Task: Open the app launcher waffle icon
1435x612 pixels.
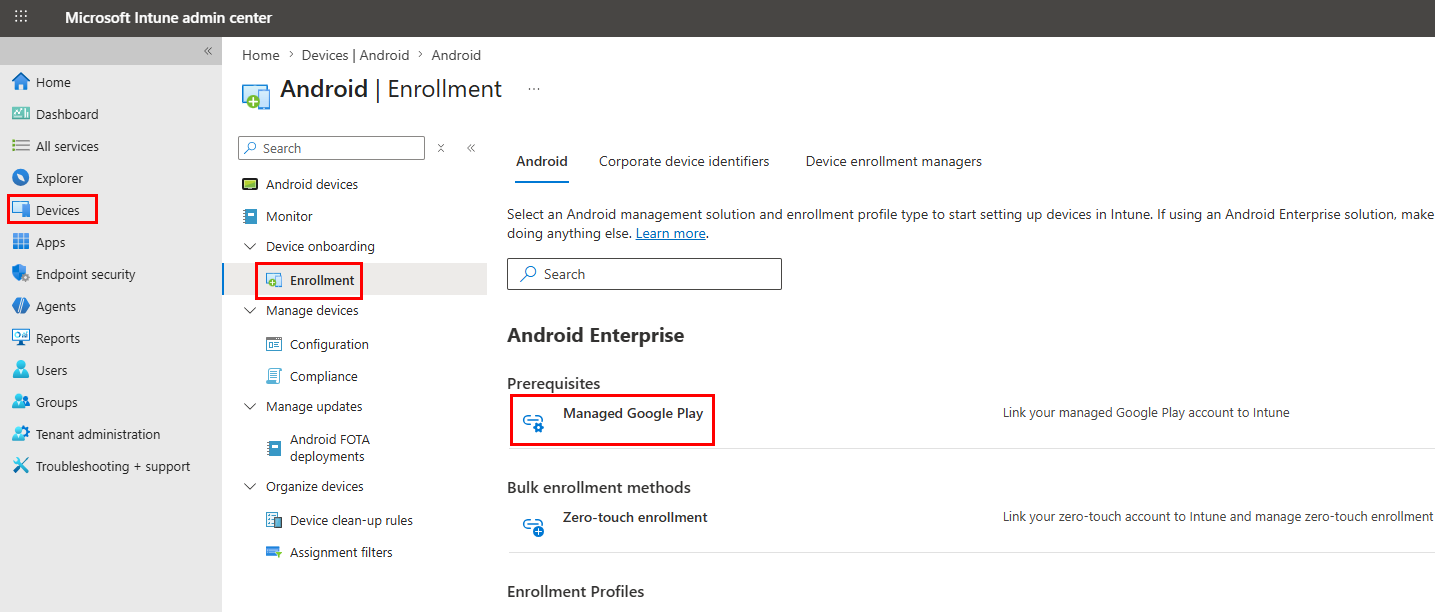Action: click(x=21, y=17)
